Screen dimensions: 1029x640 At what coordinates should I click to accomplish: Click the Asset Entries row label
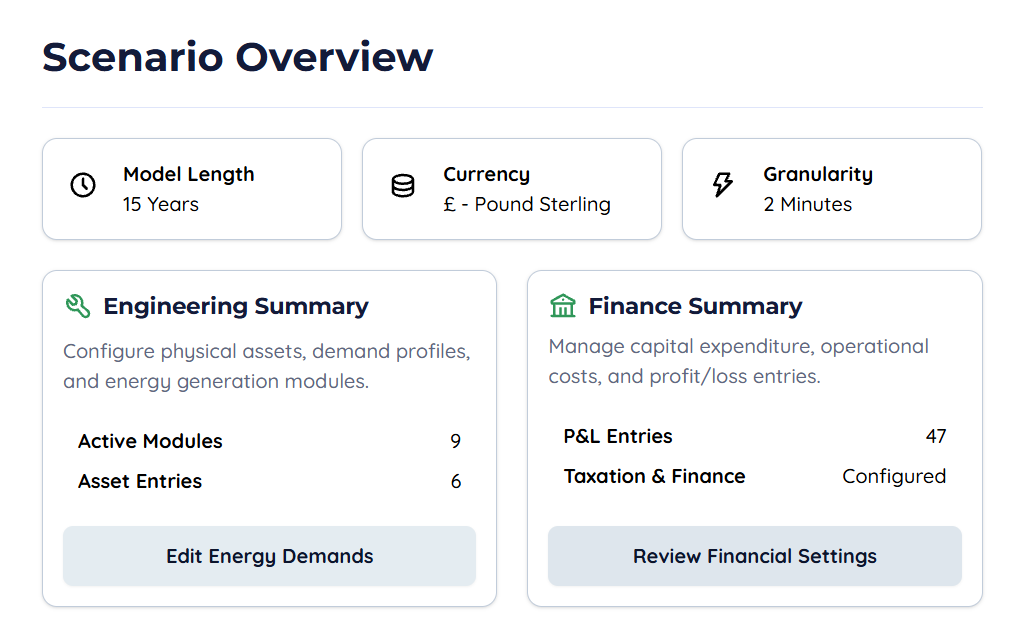pyautogui.click(x=140, y=481)
